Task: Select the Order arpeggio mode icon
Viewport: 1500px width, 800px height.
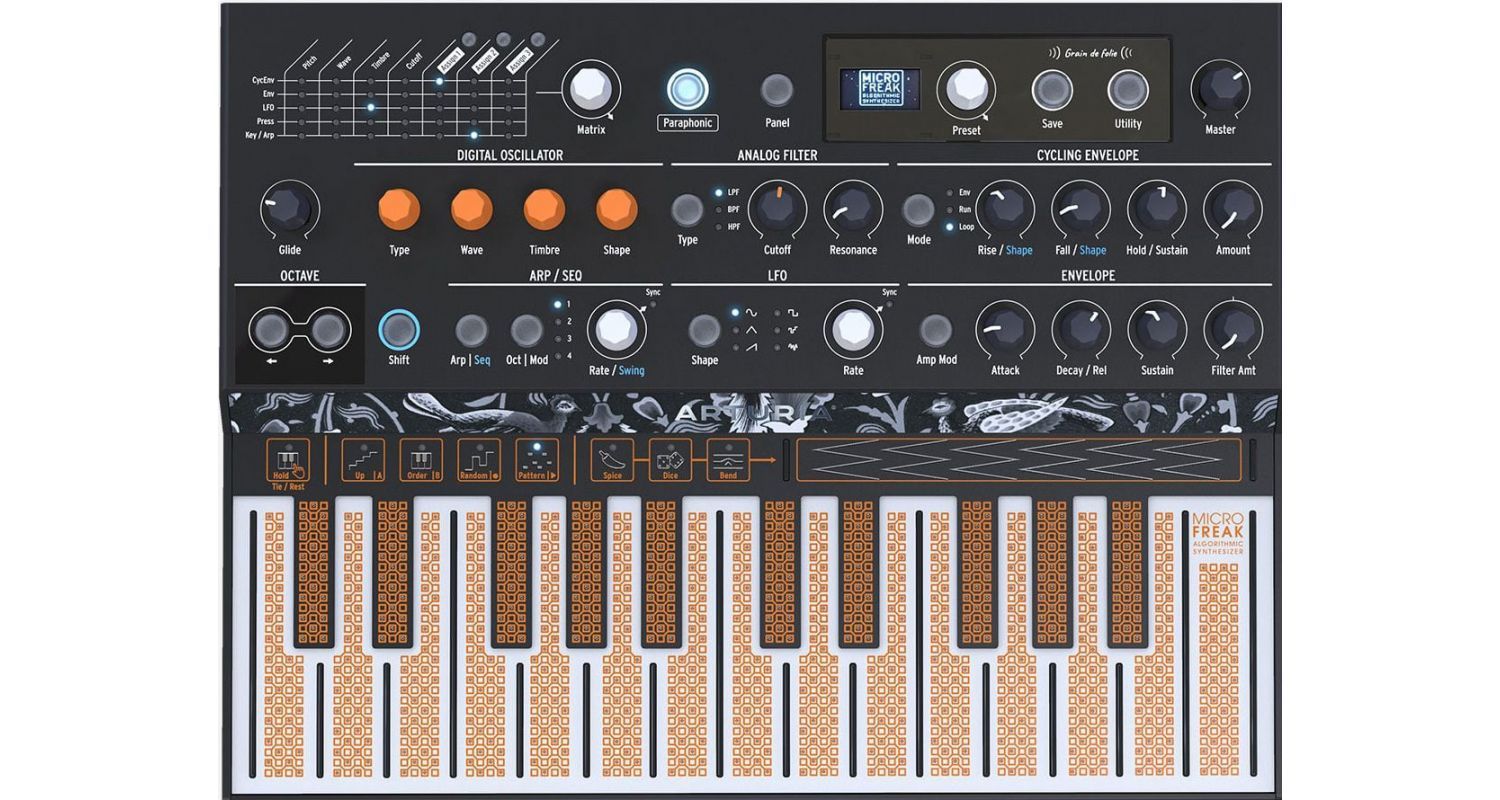Action: coord(421,461)
